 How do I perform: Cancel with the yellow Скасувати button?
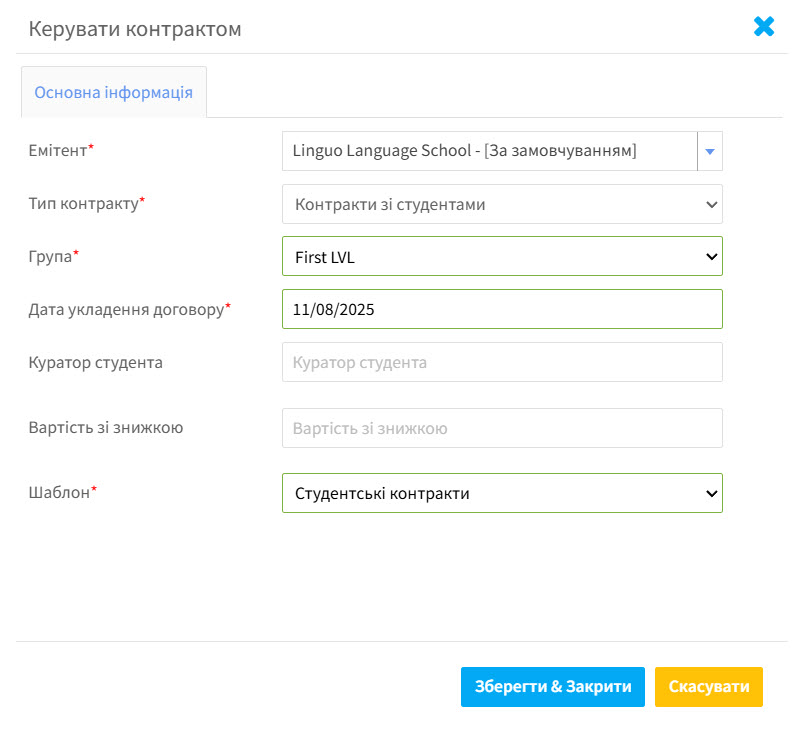(x=709, y=687)
